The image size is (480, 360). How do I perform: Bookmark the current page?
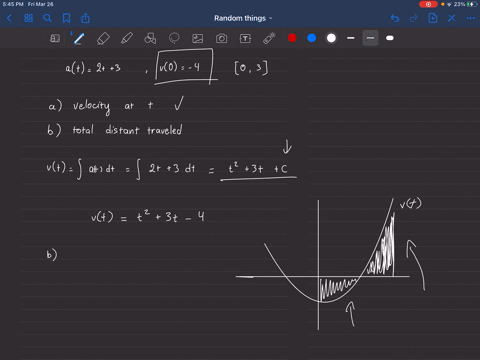(x=66, y=18)
